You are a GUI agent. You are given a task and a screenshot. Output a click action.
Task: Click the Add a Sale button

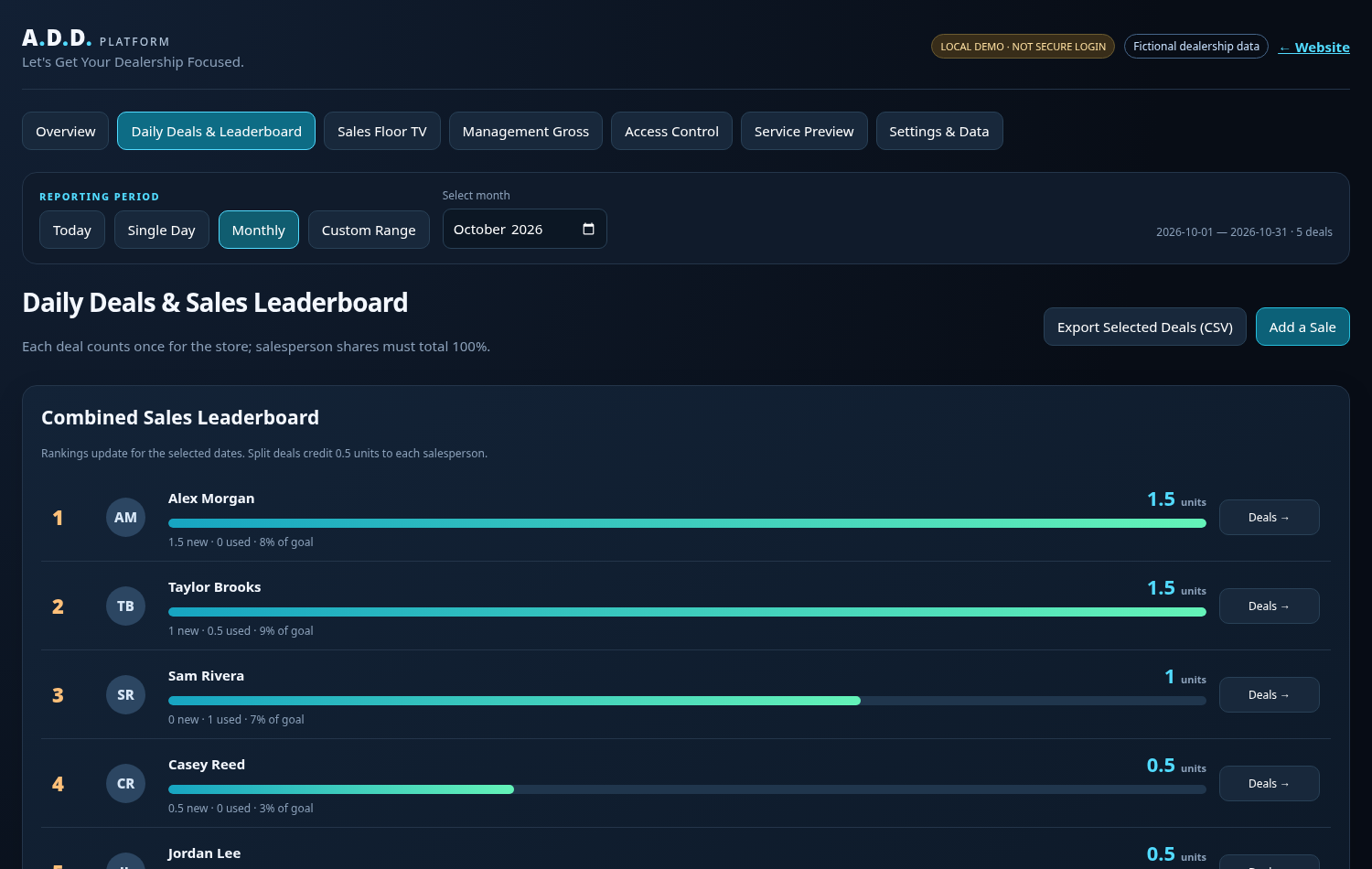point(1302,327)
